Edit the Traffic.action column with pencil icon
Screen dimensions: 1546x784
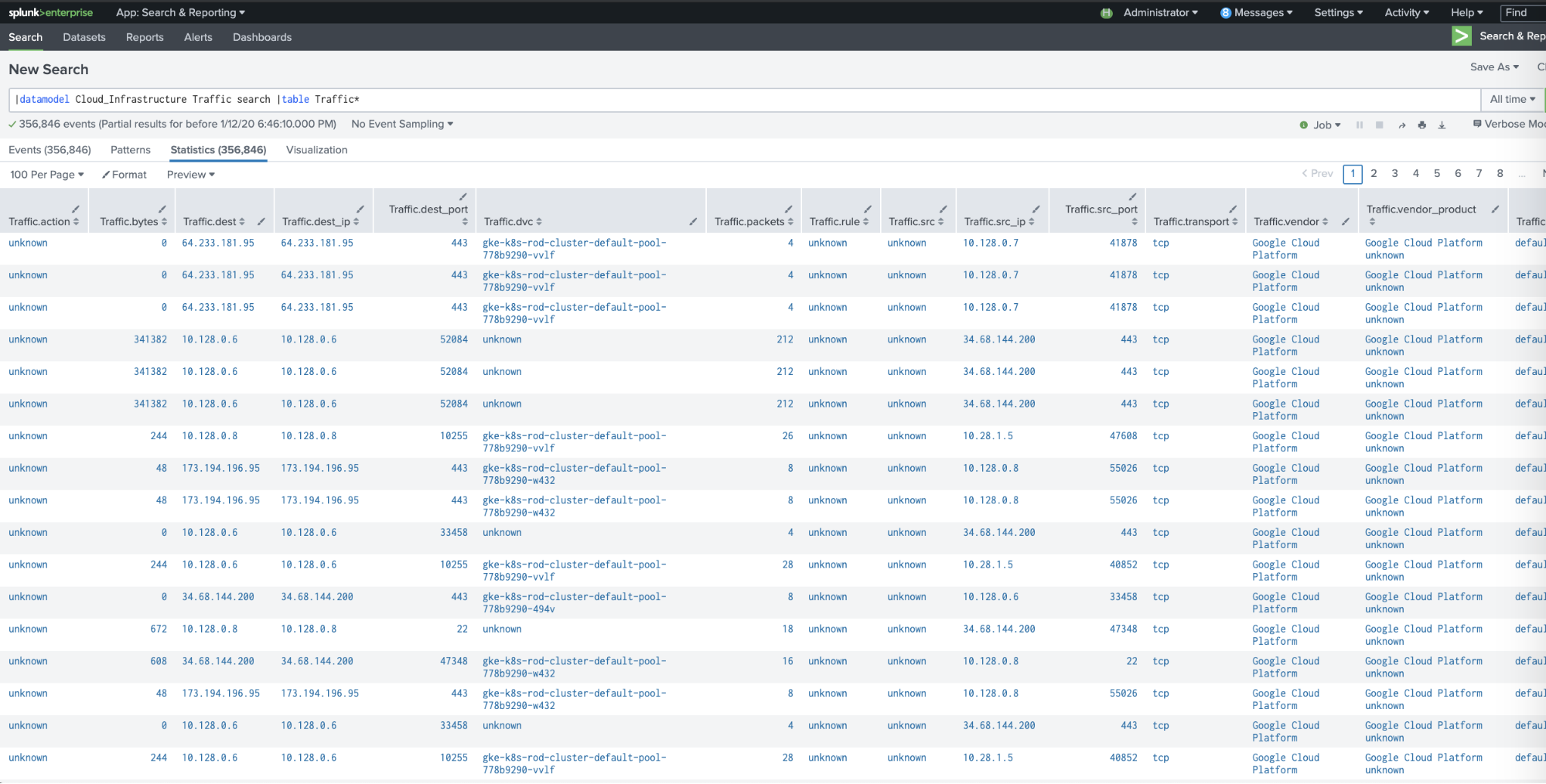[75, 210]
